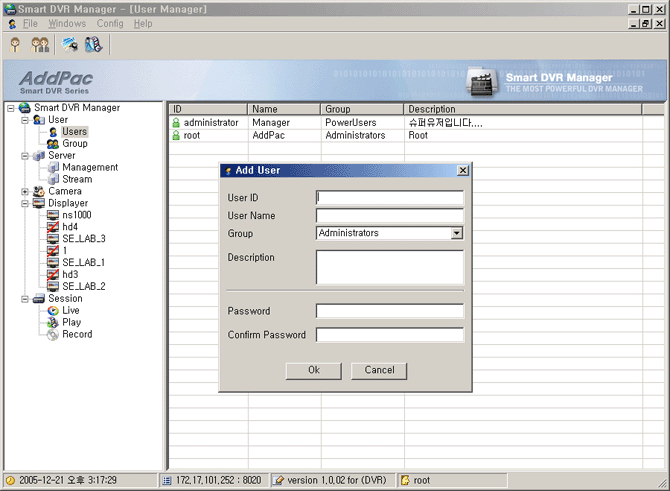Image resolution: width=670 pixels, height=491 pixels.
Task: Focus the User ID input field
Action: (390, 198)
